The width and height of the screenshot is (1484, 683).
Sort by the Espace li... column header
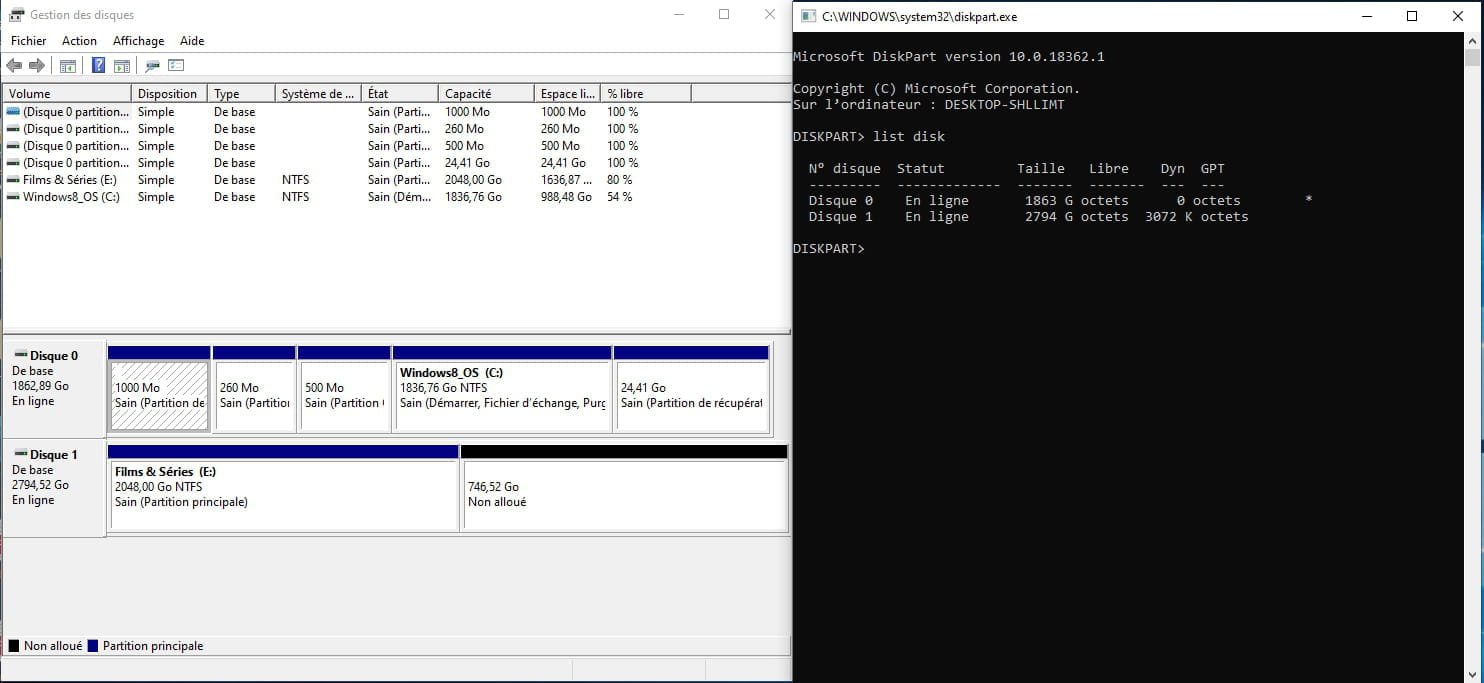pyautogui.click(x=567, y=94)
